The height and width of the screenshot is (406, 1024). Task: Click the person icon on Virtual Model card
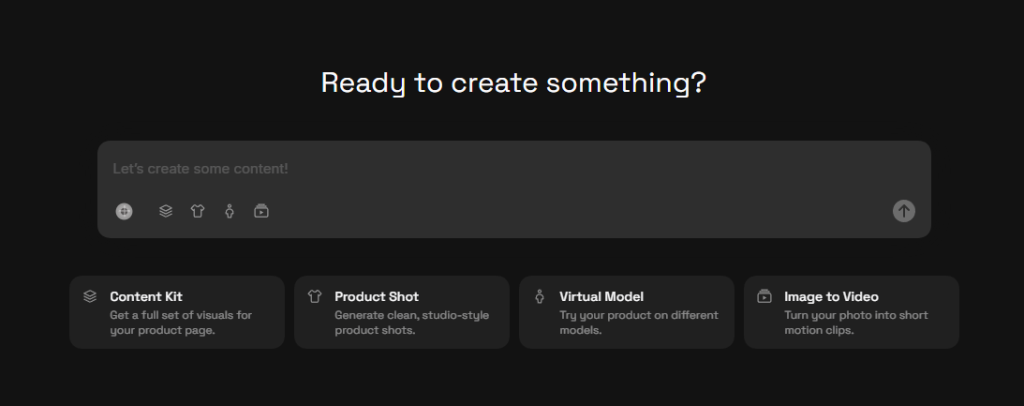(x=540, y=296)
